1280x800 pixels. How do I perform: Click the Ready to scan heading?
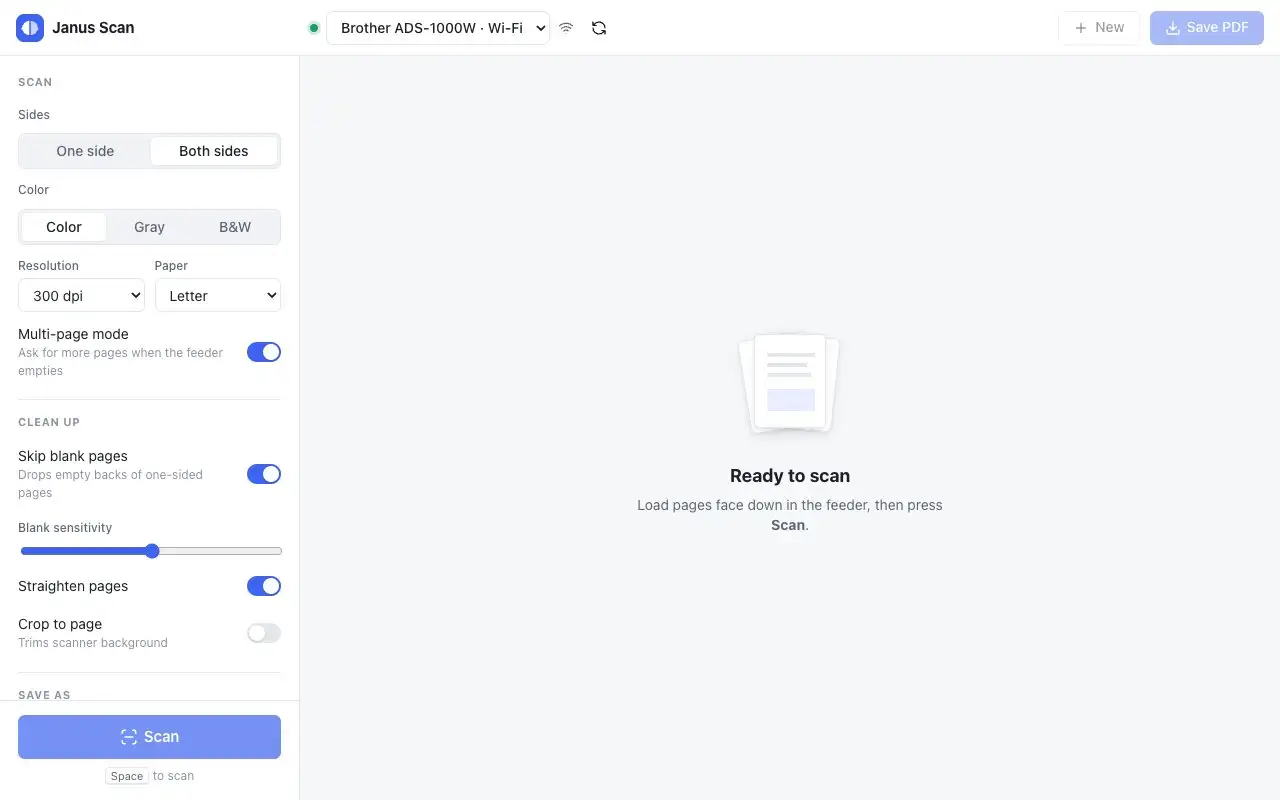pyautogui.click(x=790, y=476)
